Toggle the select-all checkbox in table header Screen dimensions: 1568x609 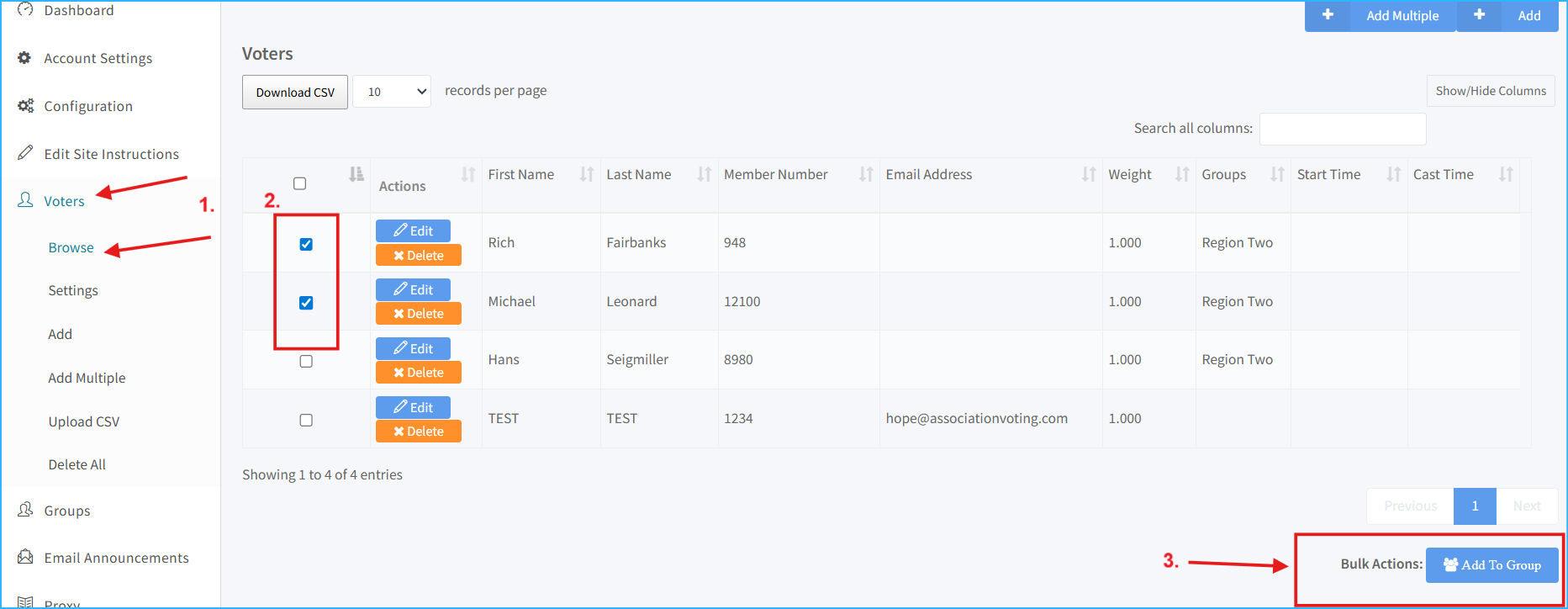point(299,183)
